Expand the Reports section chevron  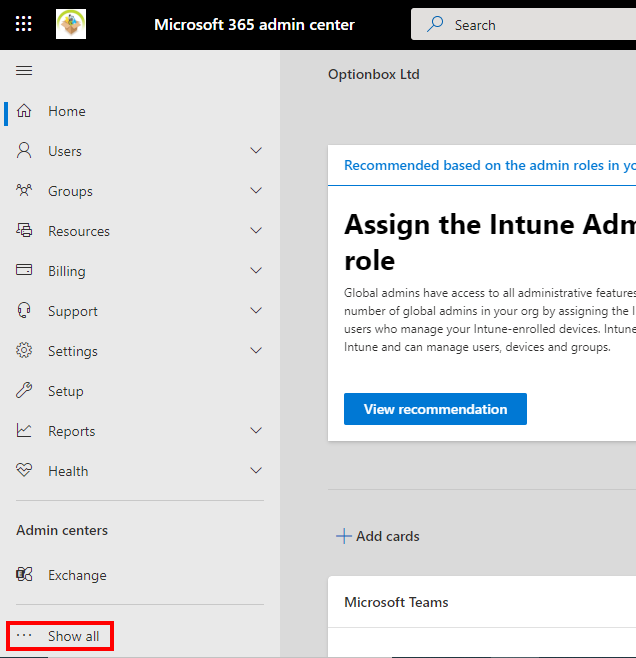[x=256, y=431]
